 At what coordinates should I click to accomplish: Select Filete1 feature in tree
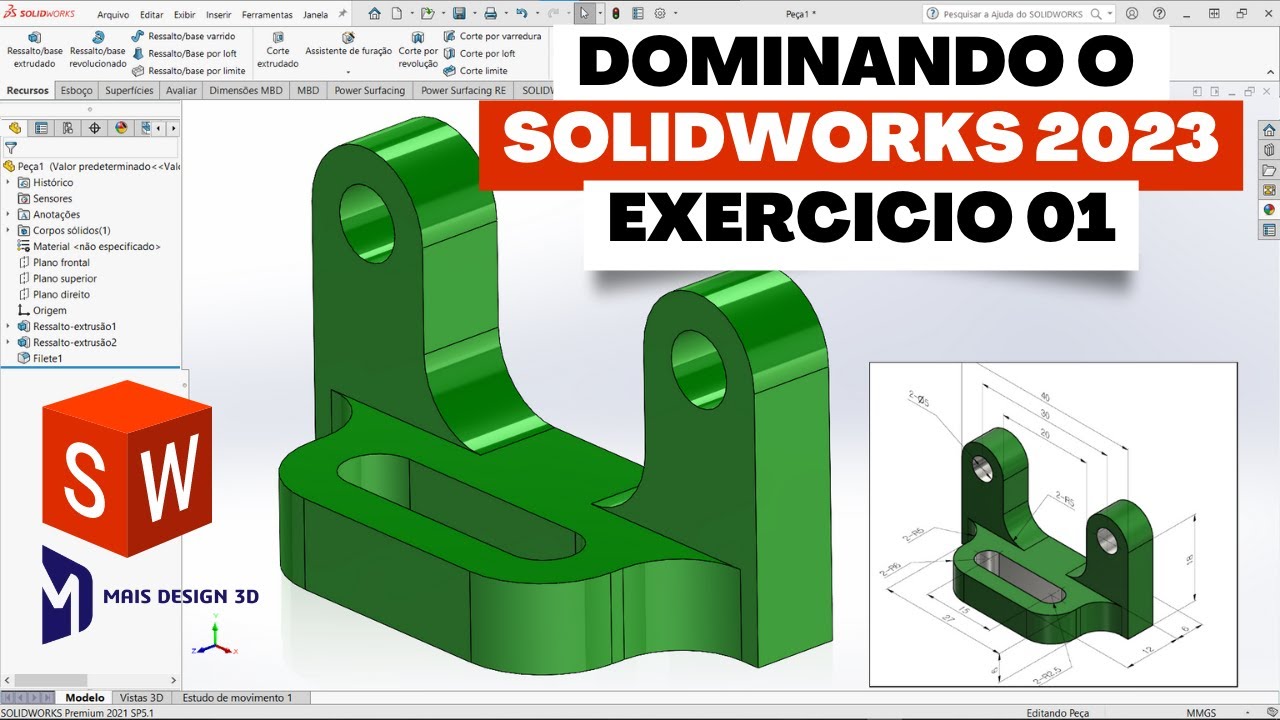tap(40, 359)
